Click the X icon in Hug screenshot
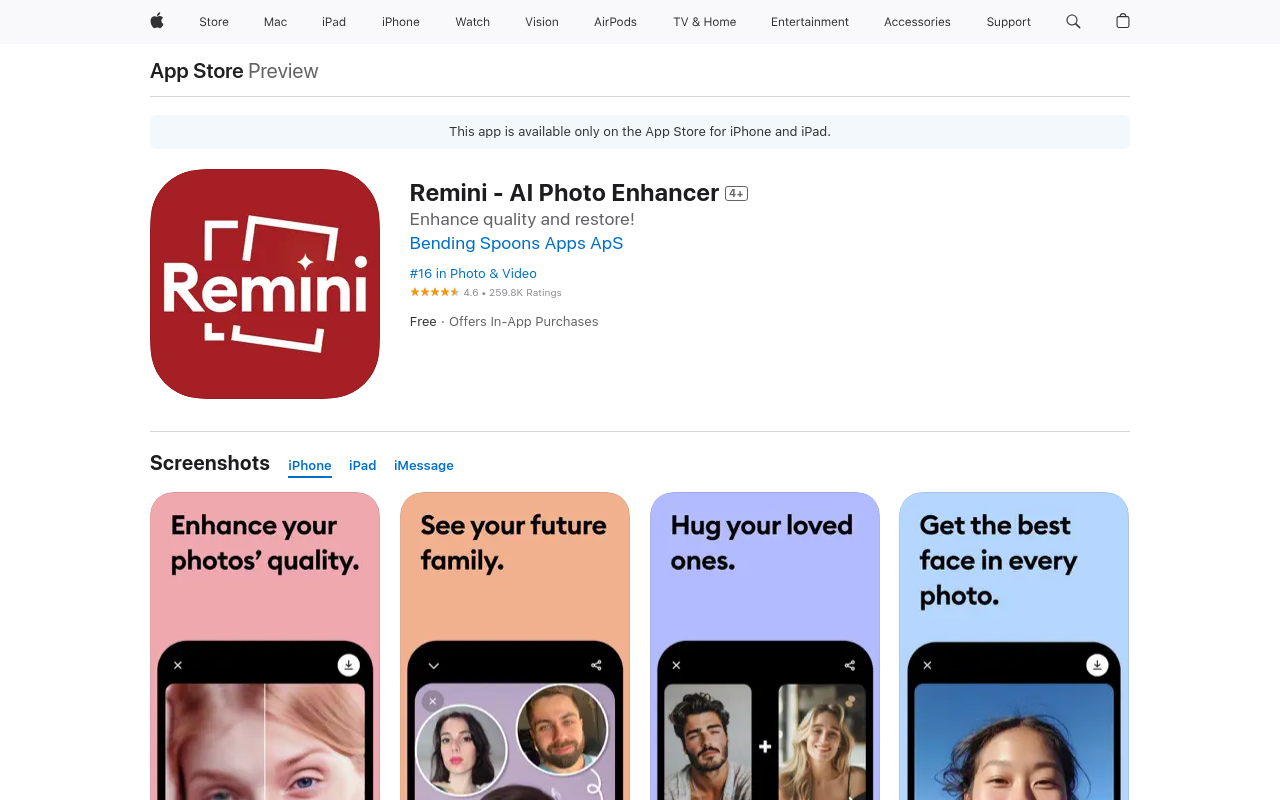The image size is (1280, 800). [676, 665]
